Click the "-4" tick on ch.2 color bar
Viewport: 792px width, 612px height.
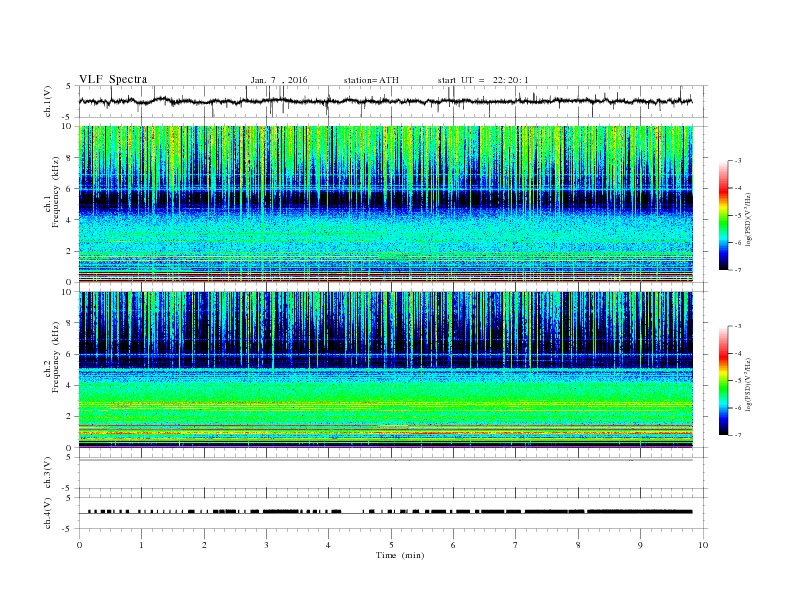click(x=738, y=354)
